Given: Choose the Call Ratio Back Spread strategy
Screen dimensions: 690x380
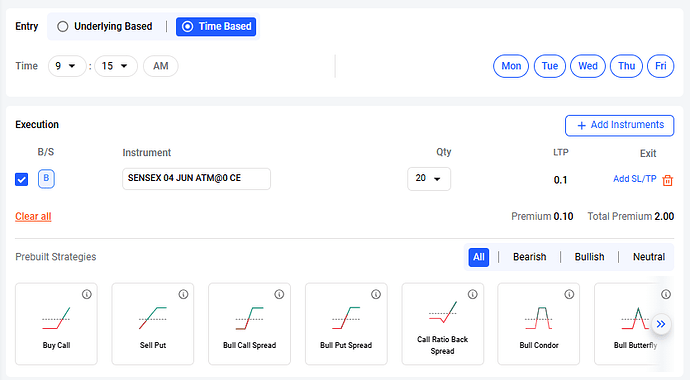Looking at the screenshot, I should (443, 324).
